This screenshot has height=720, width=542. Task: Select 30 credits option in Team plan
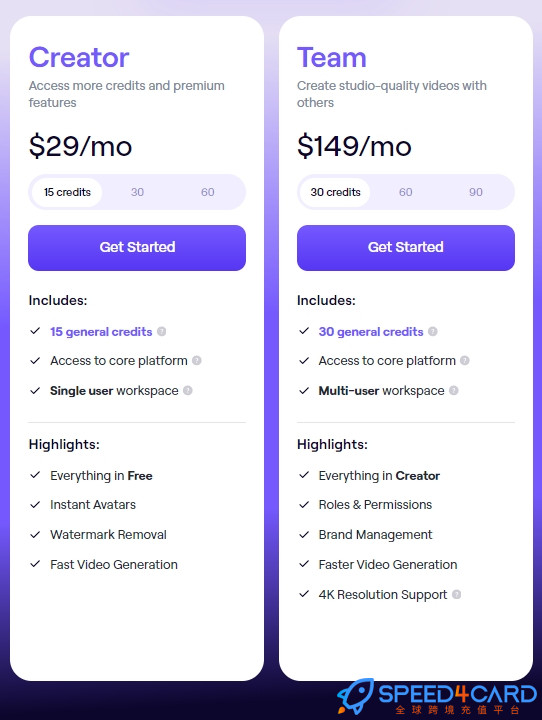tap(335, 192)
